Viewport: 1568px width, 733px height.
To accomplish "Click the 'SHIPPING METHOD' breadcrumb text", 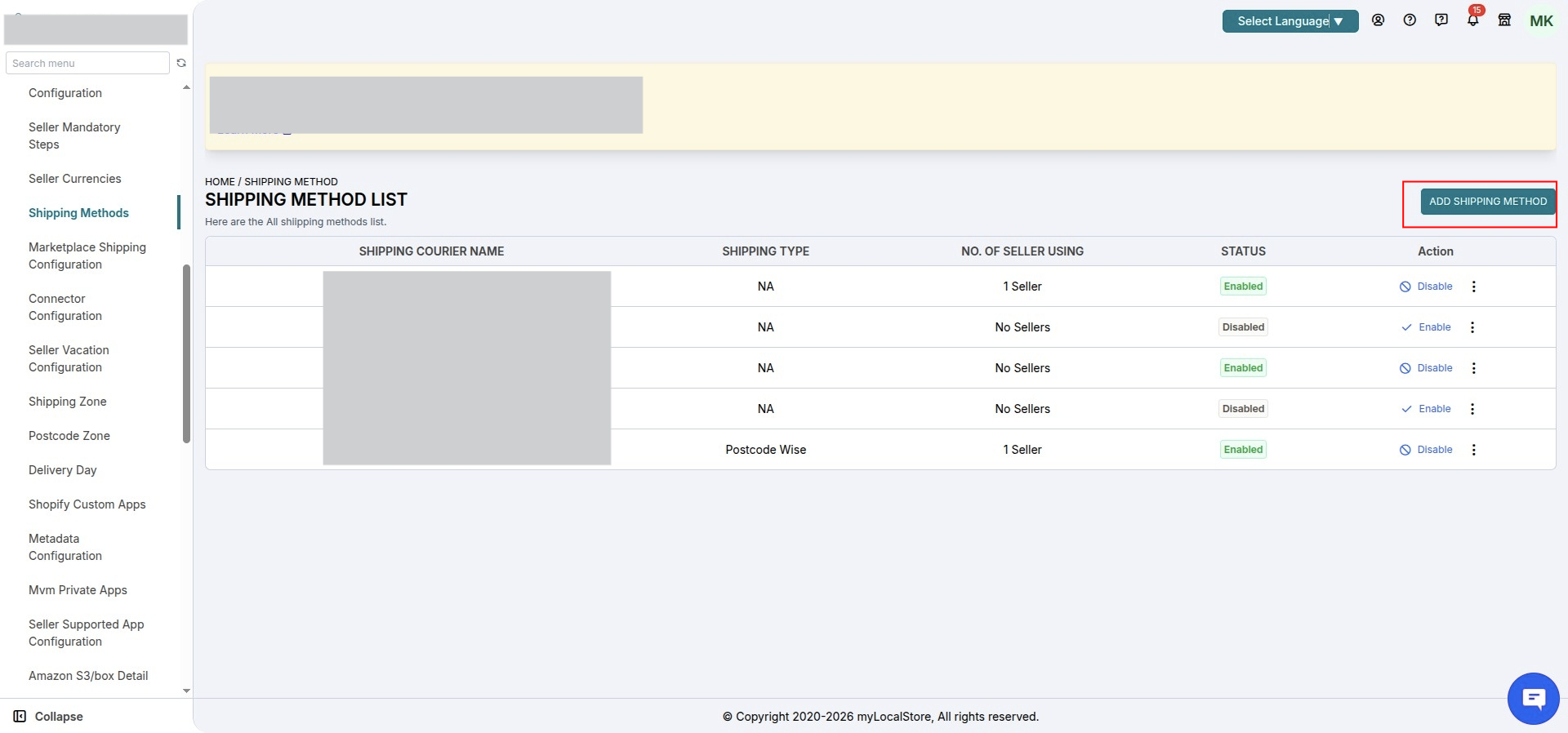I will pos(291,182).
